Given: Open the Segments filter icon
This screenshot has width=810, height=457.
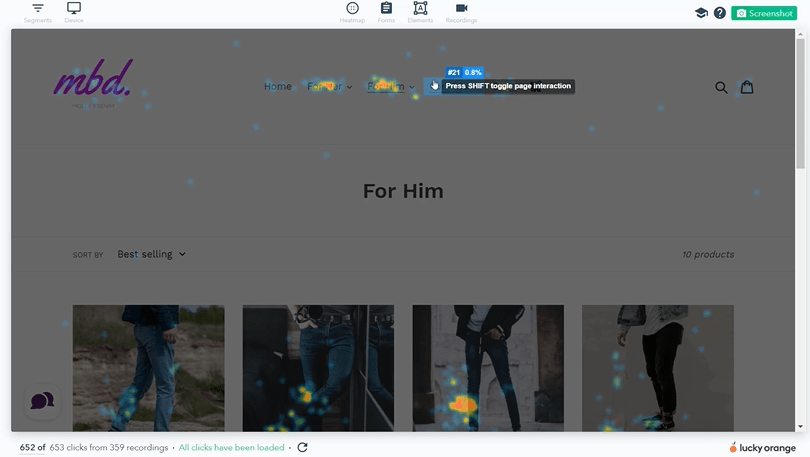Looking at the screenshot, I should click(38, 8).
